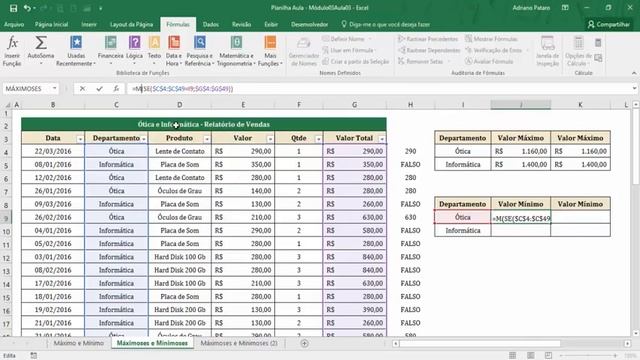Image resolution: width=640 pixels, height=360 pixels.
Task: Select the column G header
Action: click(x=354, y=105)
